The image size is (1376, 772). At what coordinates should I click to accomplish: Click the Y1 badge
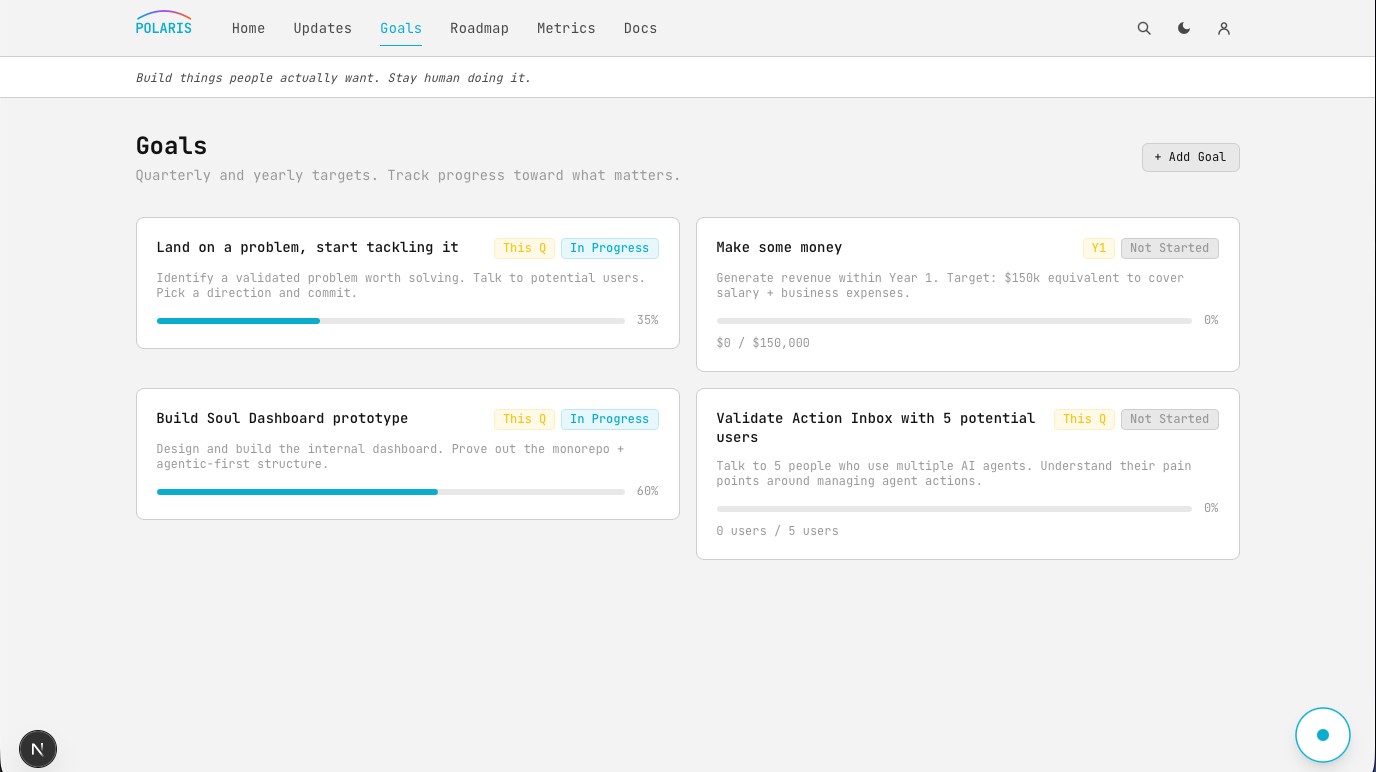coord(1098,248)
